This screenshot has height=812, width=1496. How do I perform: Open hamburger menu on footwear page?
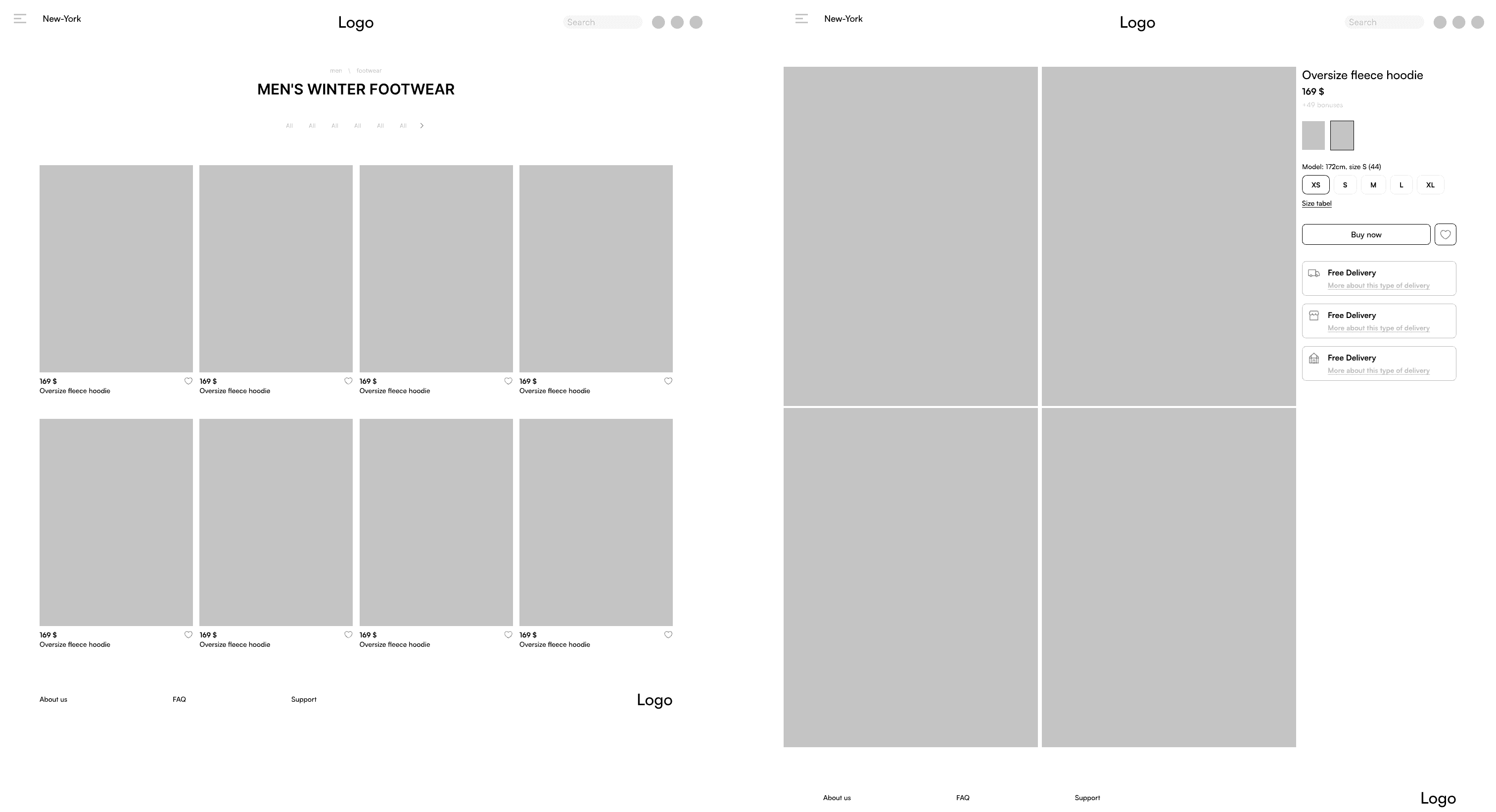click(x=20, y=19)
